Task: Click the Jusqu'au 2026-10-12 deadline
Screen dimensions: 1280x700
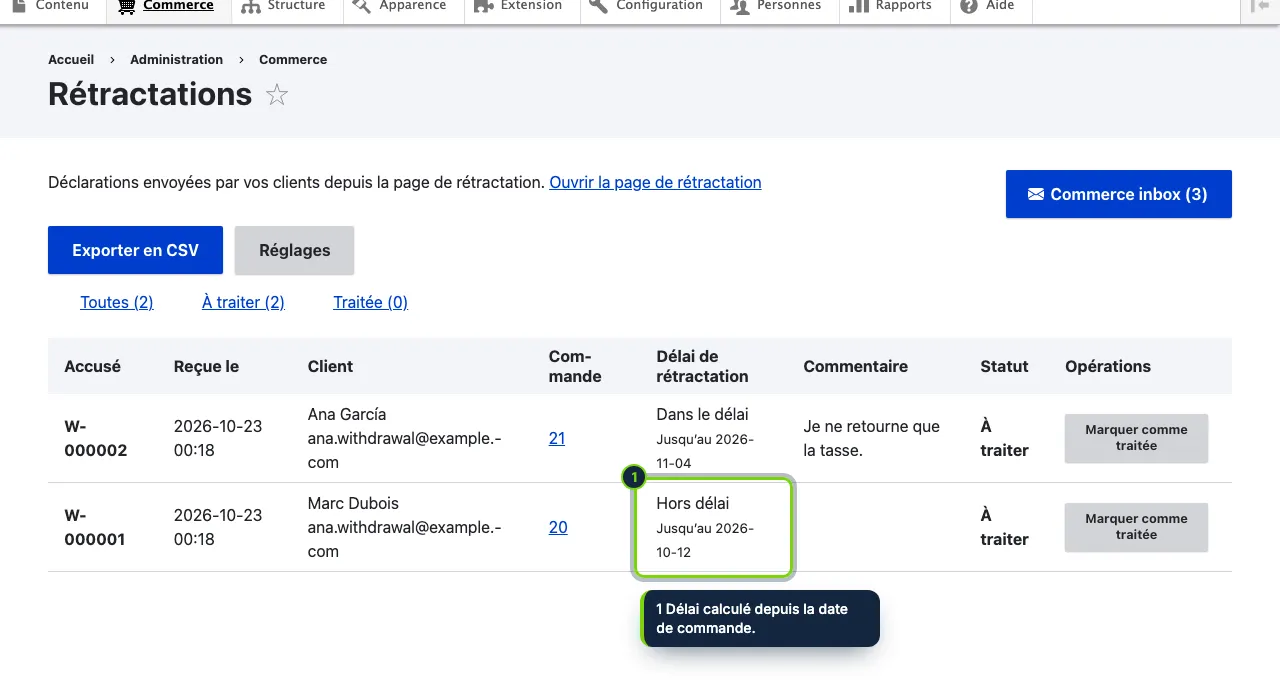Action: (x=705, y=540)
